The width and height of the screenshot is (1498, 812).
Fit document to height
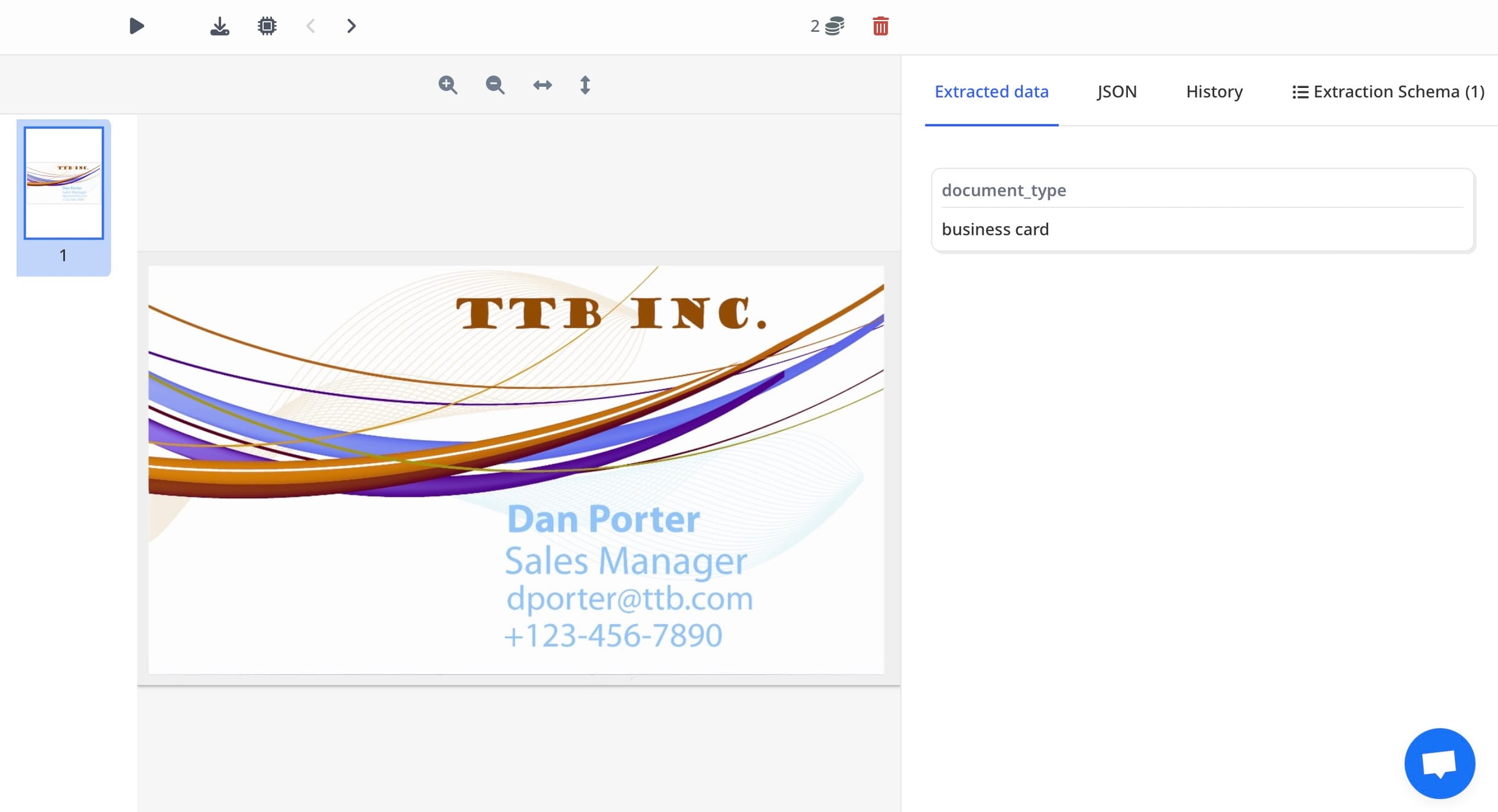tap(585, 85)
